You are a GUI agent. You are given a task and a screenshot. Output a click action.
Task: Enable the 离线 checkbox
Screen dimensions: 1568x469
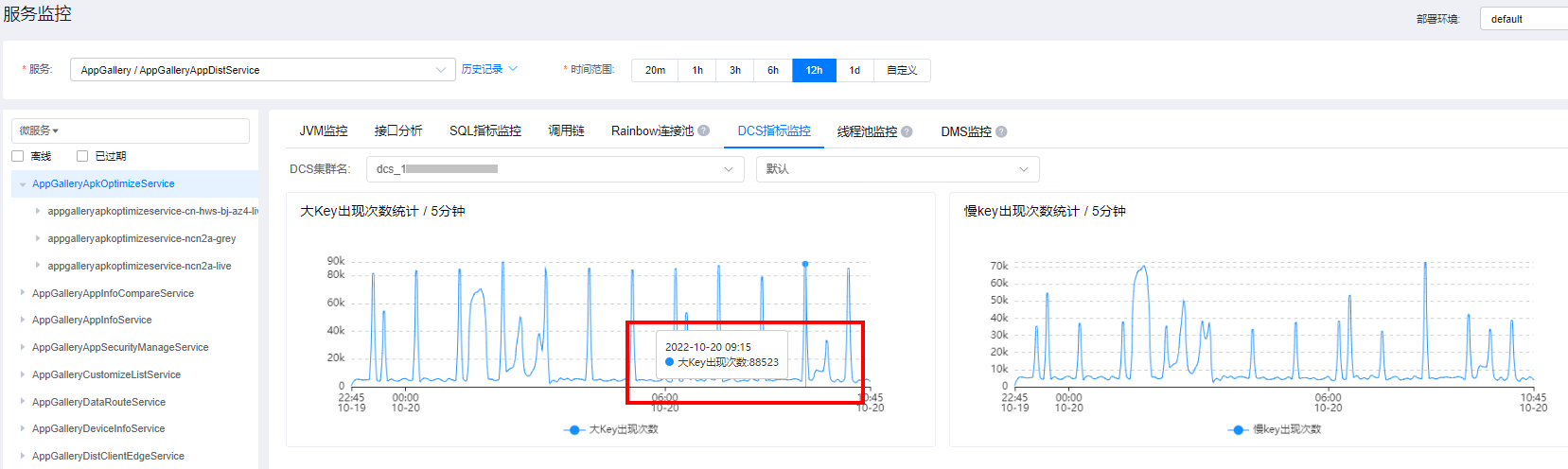[17, 156]
